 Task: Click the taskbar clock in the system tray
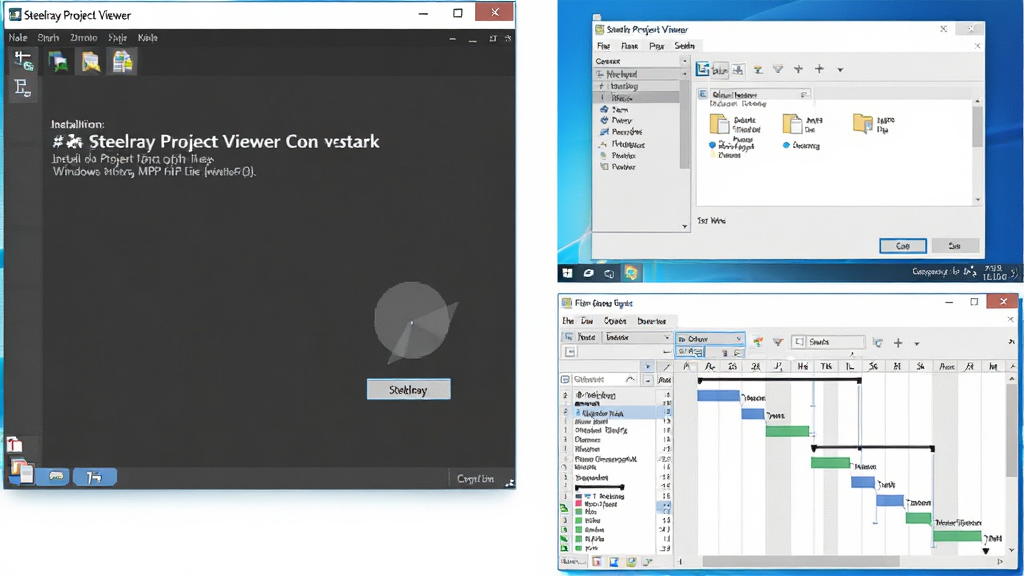pyautogui.click(x=995, y=273)
